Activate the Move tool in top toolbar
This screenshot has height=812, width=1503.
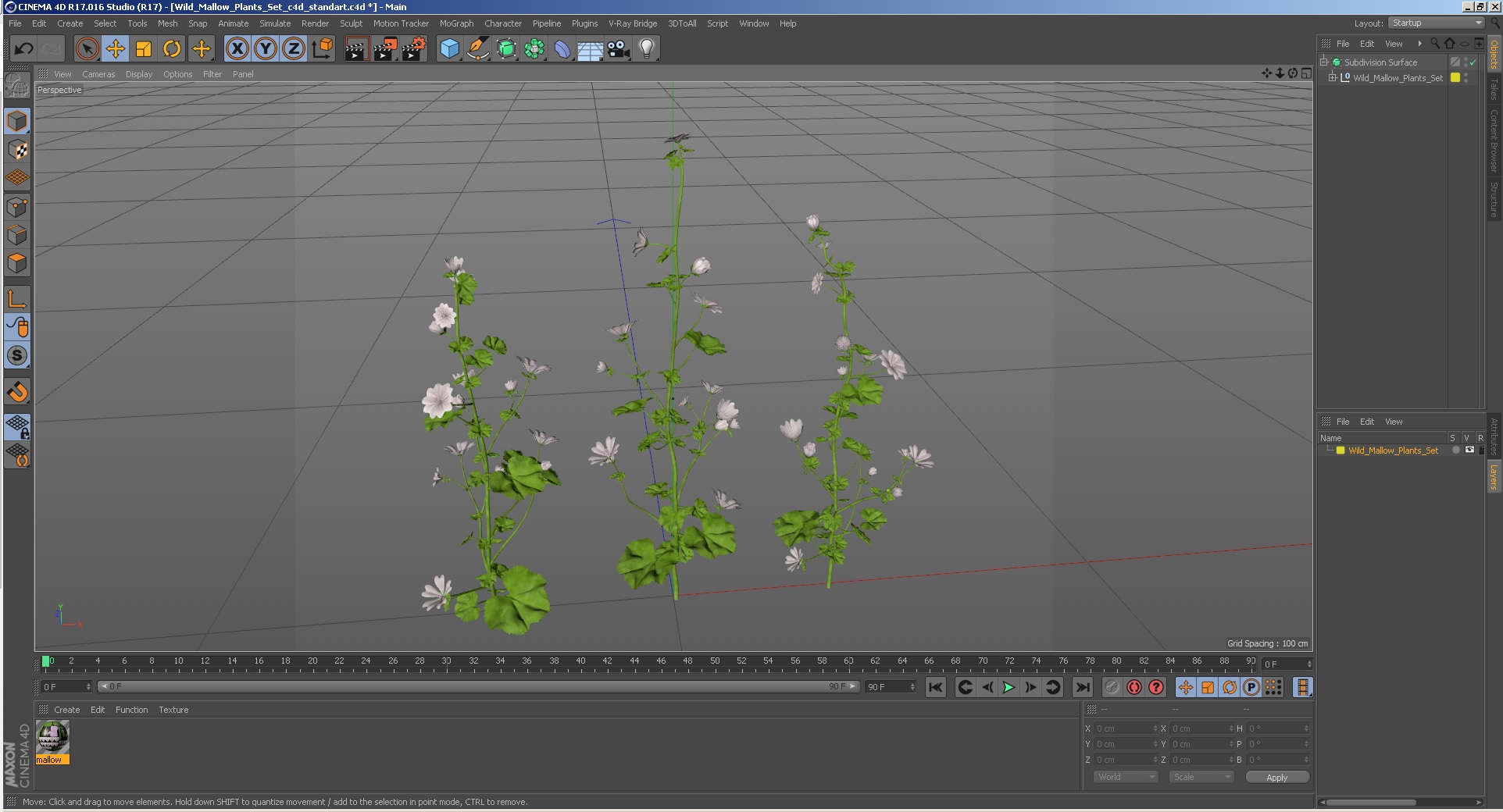[x=116, y=49]
